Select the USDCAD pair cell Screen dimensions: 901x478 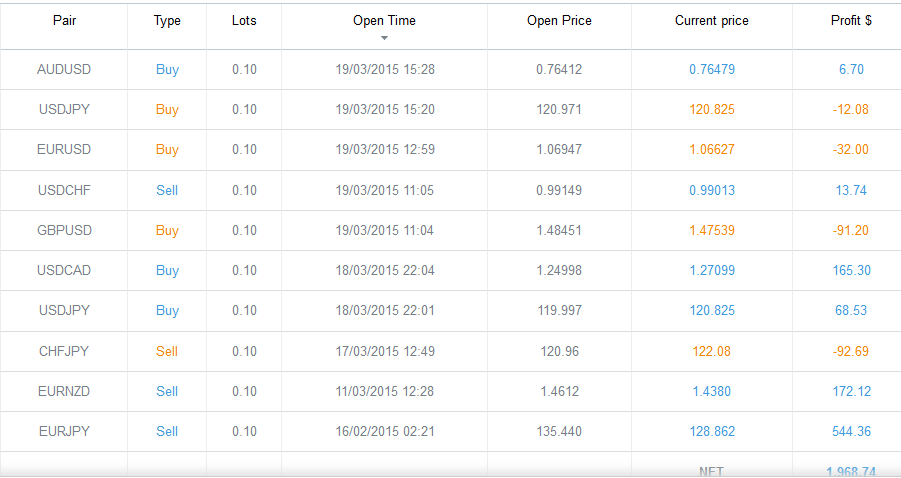pyautogui.click(x=64, y=270)
